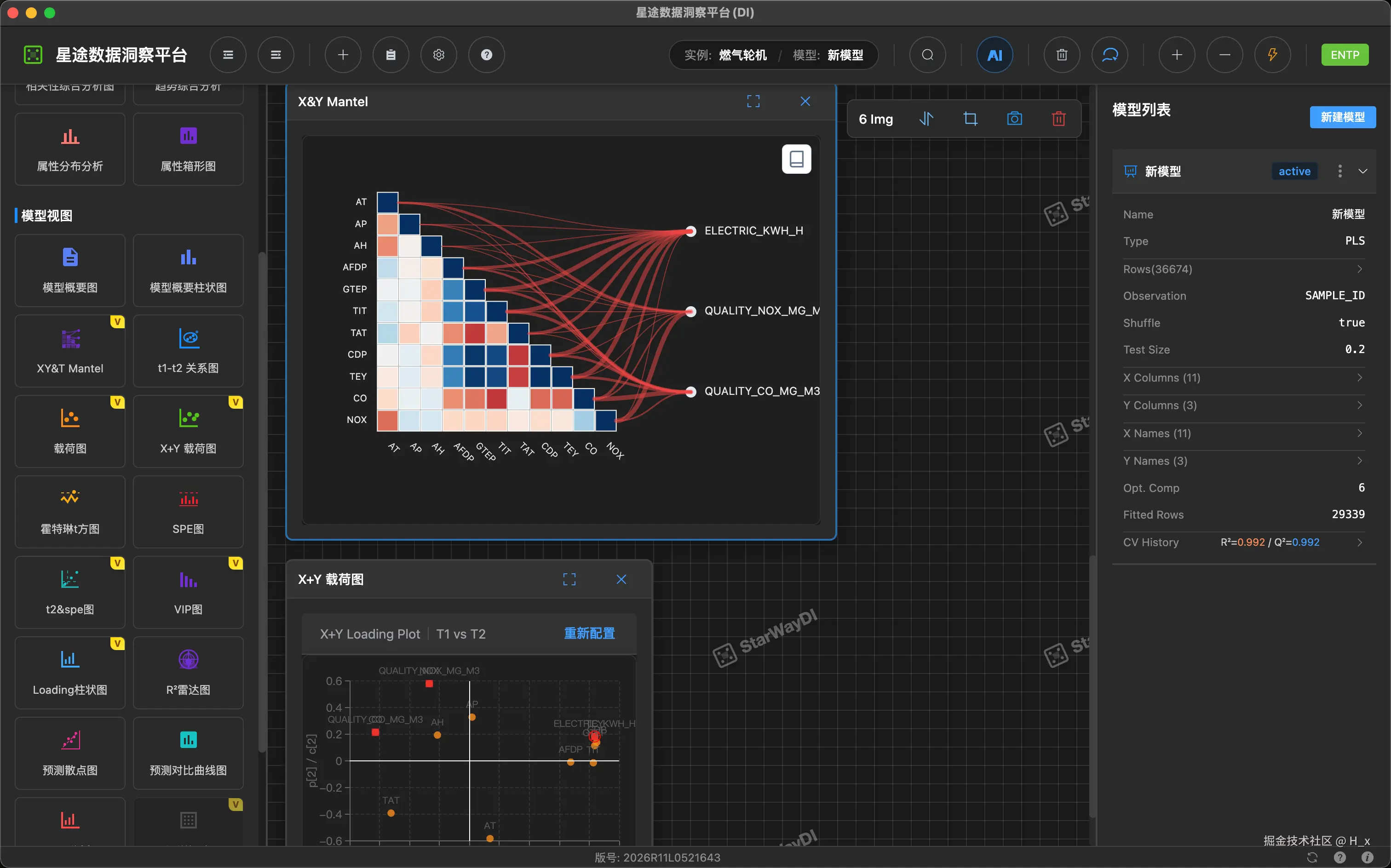The image size is (1391, 868).
Task: Click the 重新配置 link
Action: (589, 633)
